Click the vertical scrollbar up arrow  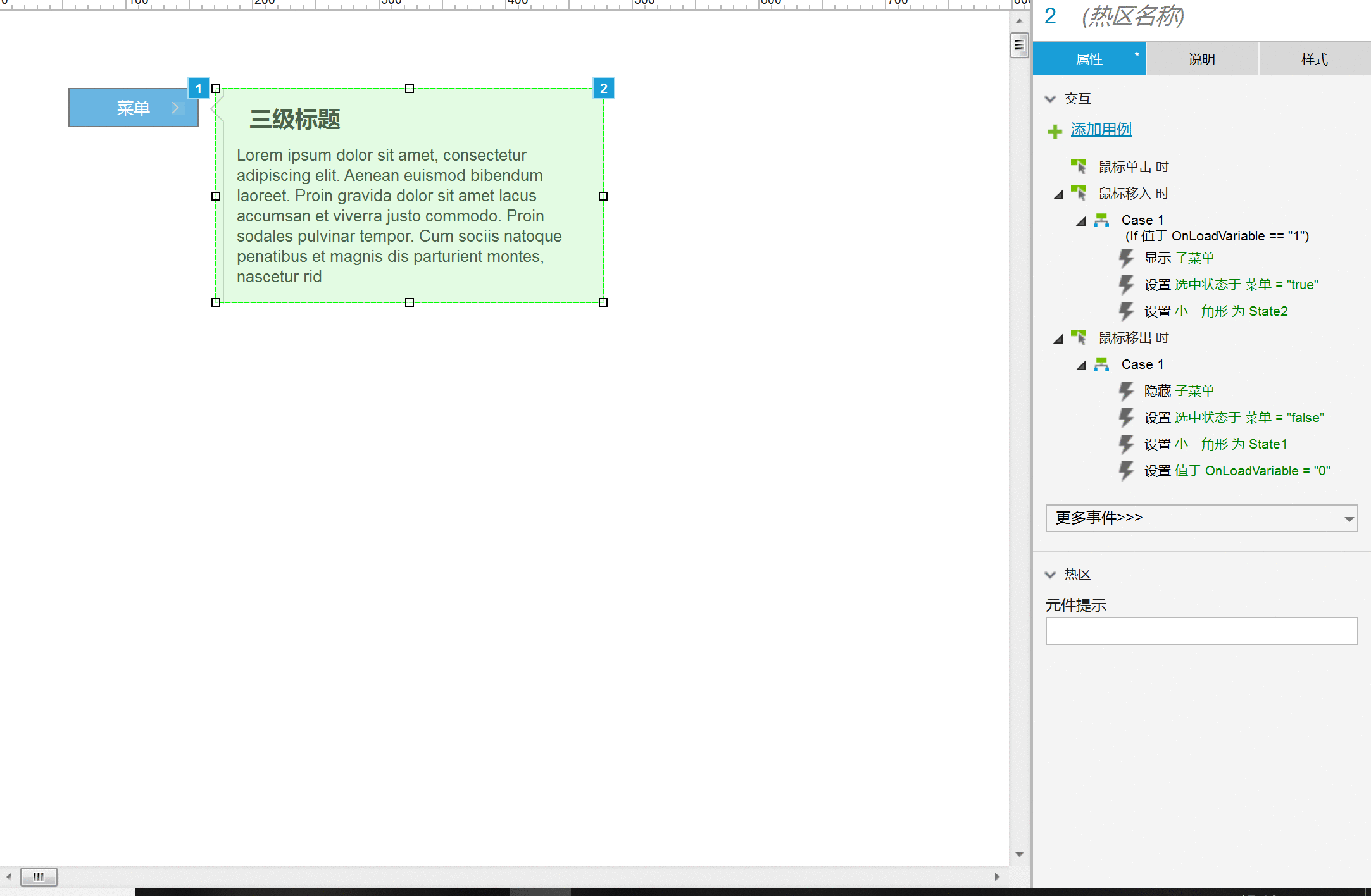(1019, 21)
